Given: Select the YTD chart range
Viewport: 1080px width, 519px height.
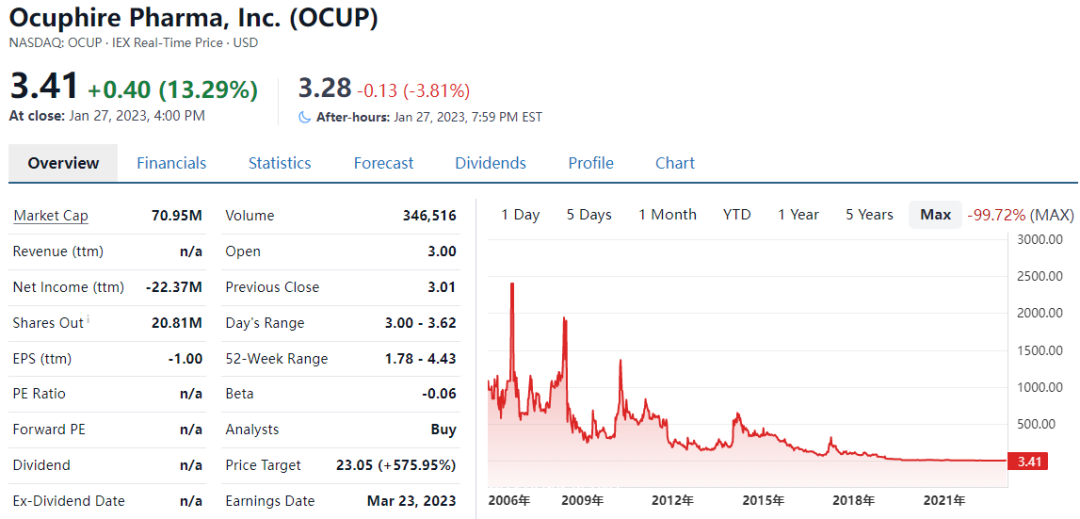Looking at the screenshot, I should [x=737, y=214].
